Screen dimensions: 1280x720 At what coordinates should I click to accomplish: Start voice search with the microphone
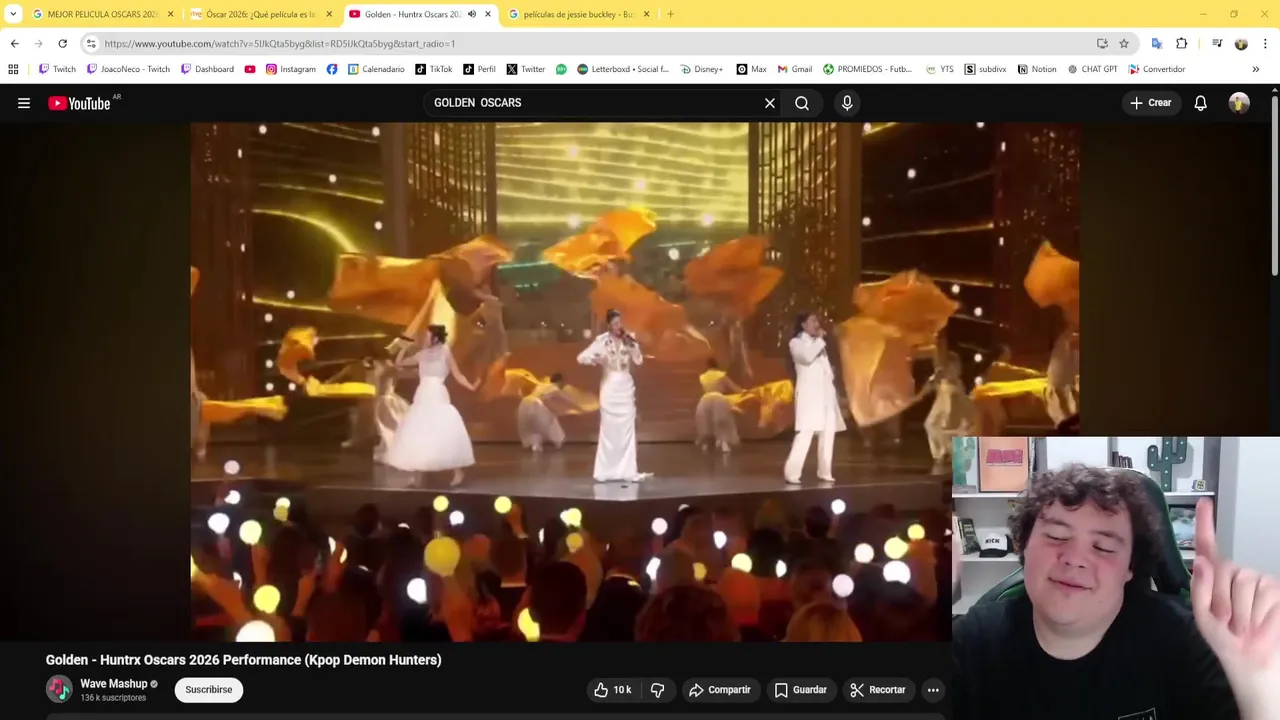[847, 103]
